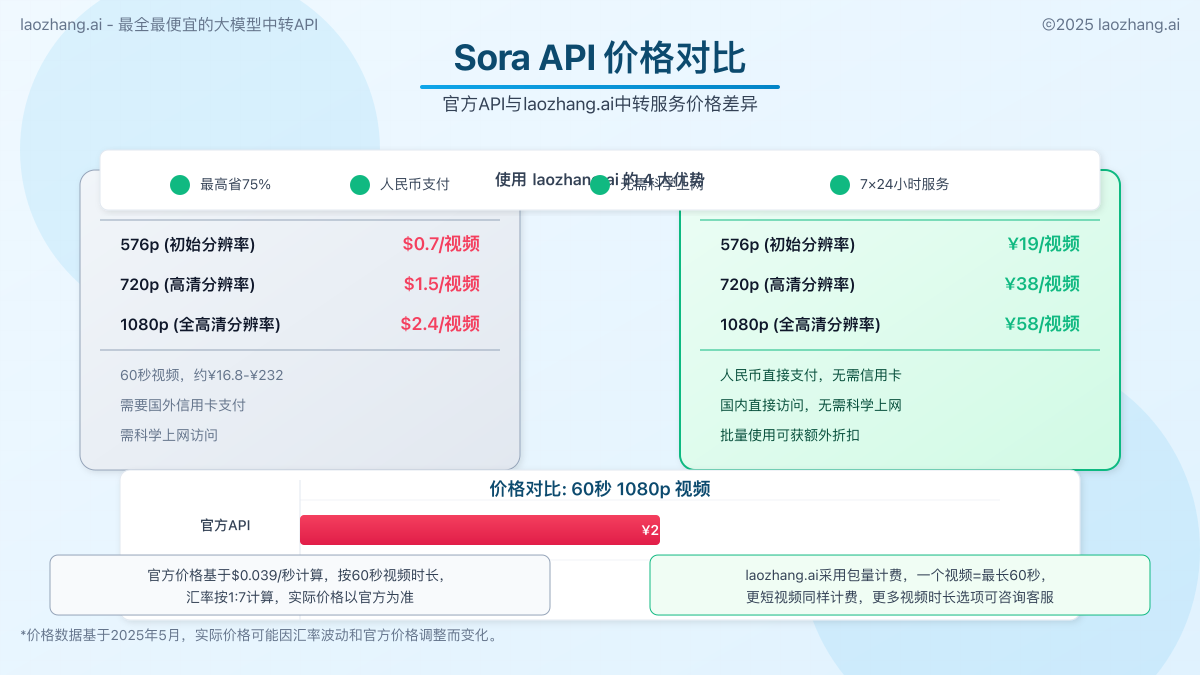Click the laozhang 576p row label beside ¥19/视频
1200x675 pixels.
pos(788,244)
